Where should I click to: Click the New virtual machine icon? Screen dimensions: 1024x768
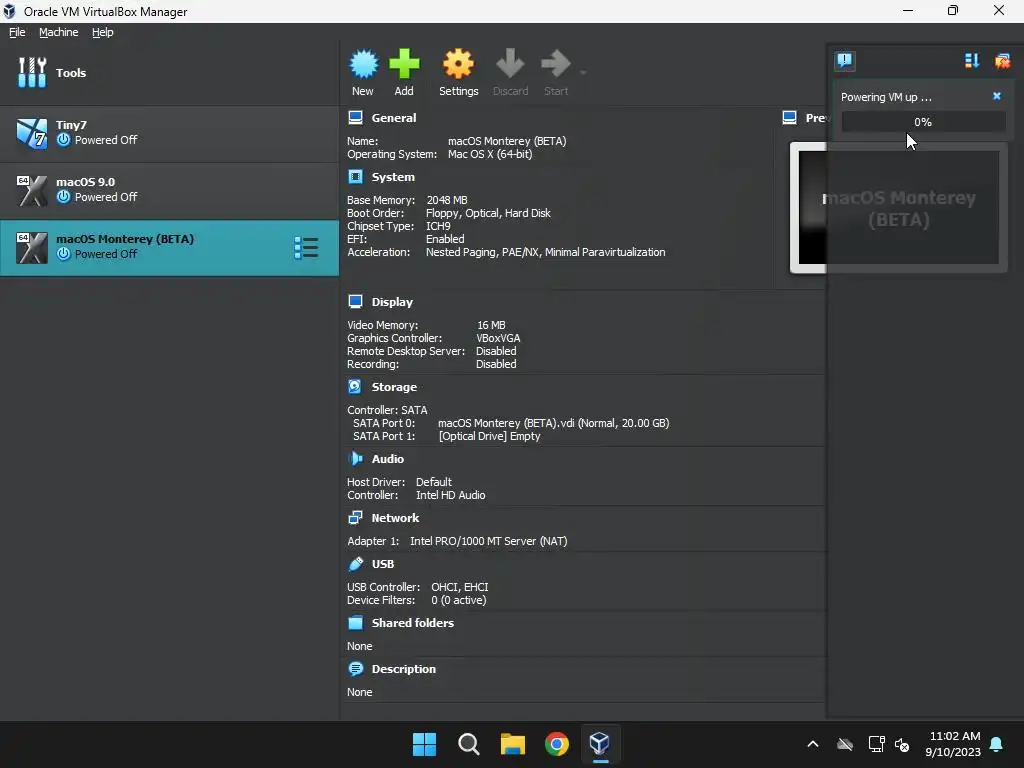coord(363,64)
